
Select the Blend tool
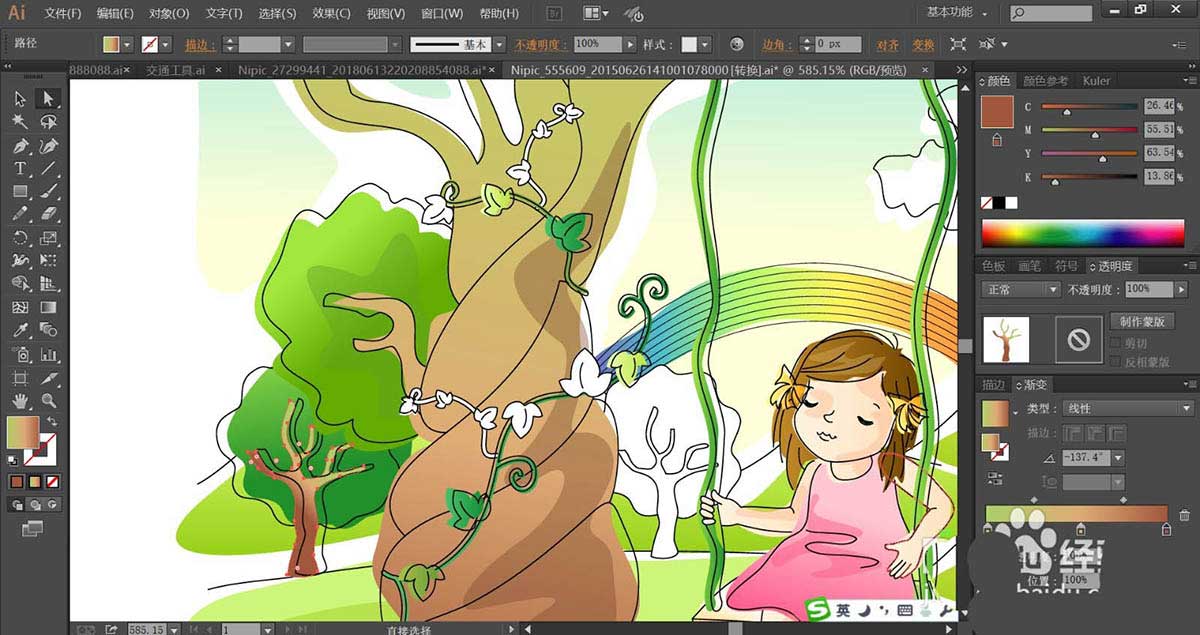48,330
